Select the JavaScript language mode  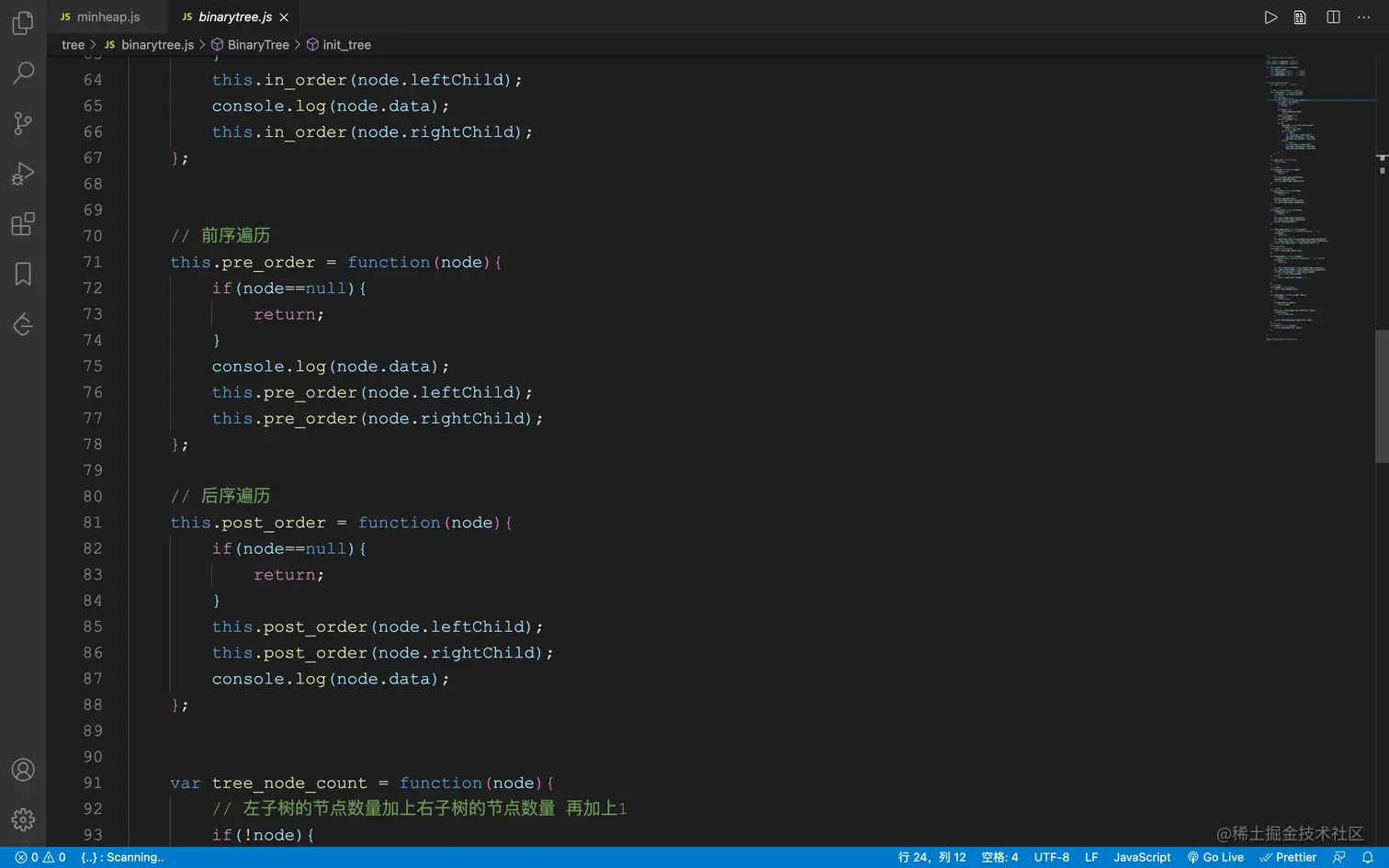(x=1142, y=857)
